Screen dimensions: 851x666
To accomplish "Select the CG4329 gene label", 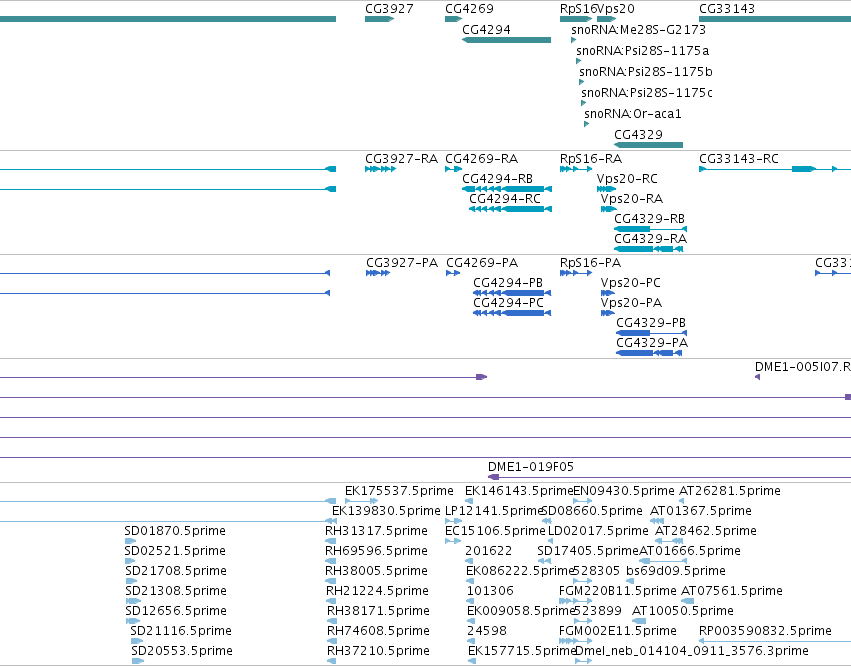I will (x=638, y=135).
